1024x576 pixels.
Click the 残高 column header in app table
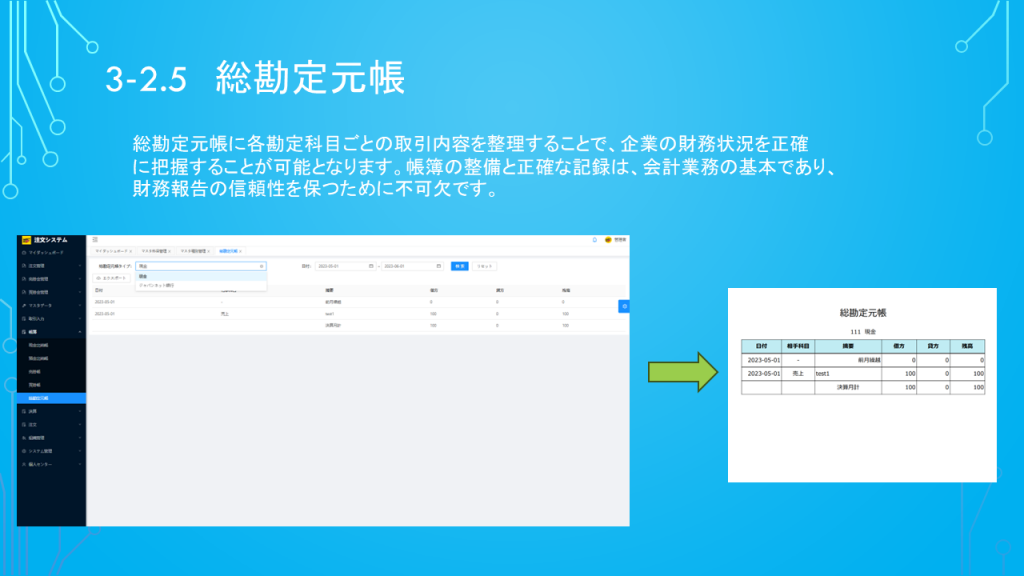[566, 291]
